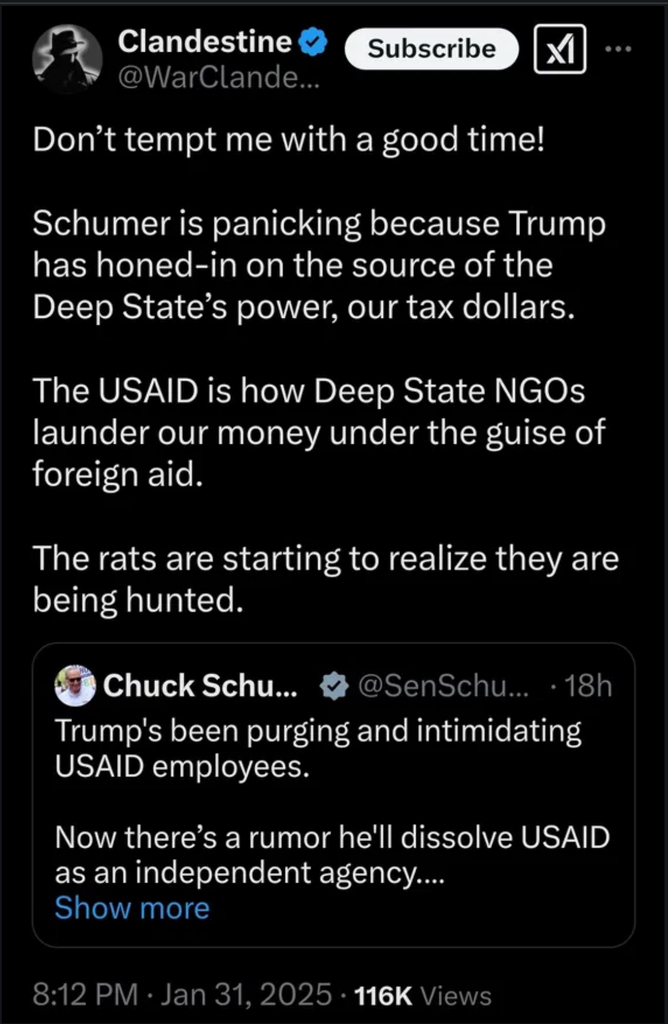Click the 18h timestamp on quoted post
Screen dimensions: 668x1024
coord(588,686)
